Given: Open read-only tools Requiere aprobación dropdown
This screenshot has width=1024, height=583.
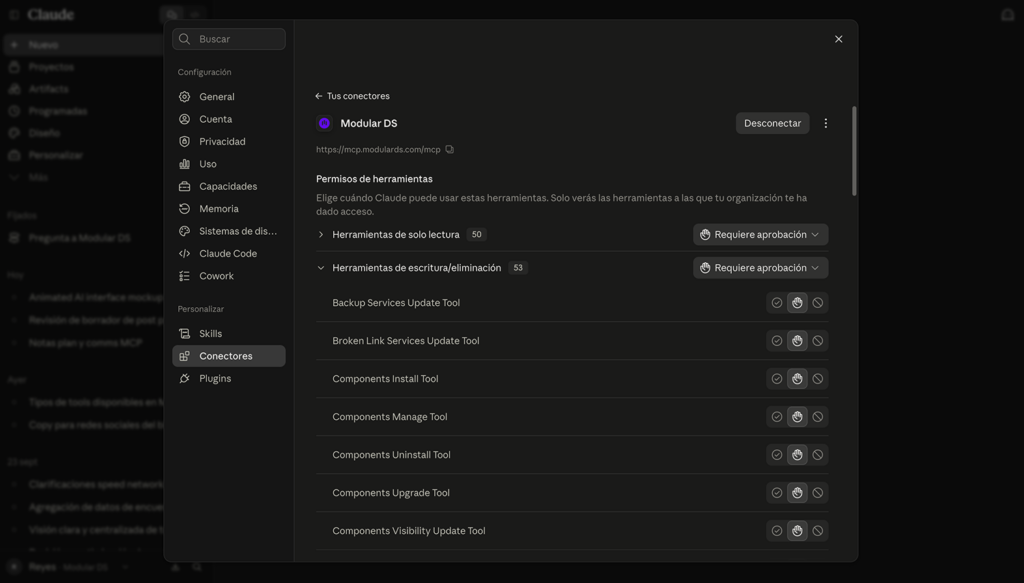Looking at the screenshot, I should point(760,234).
